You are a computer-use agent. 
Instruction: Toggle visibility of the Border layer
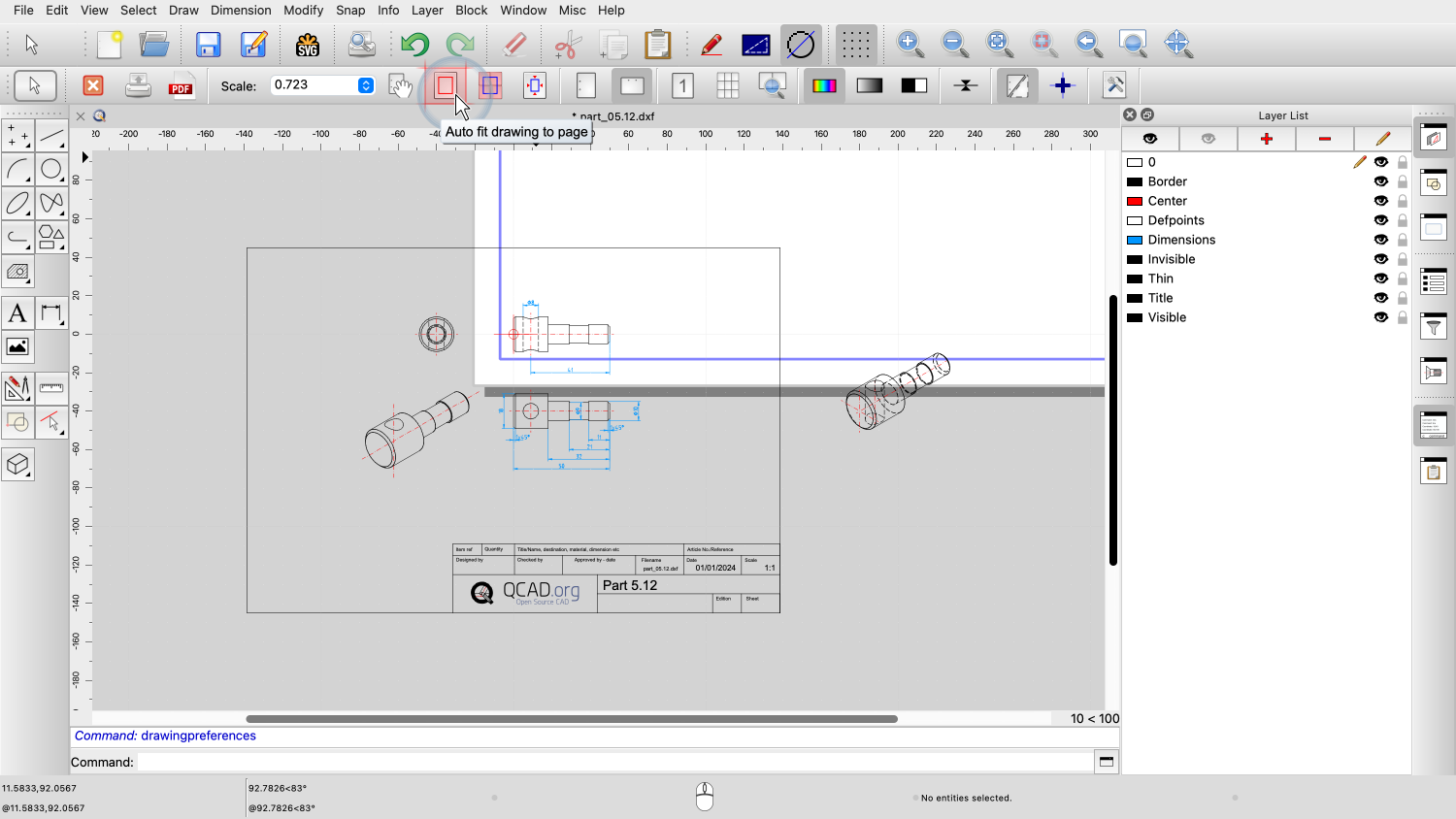click(x=1380, y=181)
